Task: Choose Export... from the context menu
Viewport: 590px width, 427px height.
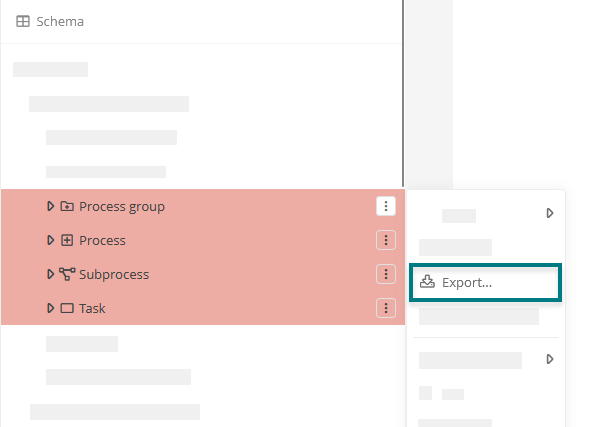Action: [x=485, y=283]
